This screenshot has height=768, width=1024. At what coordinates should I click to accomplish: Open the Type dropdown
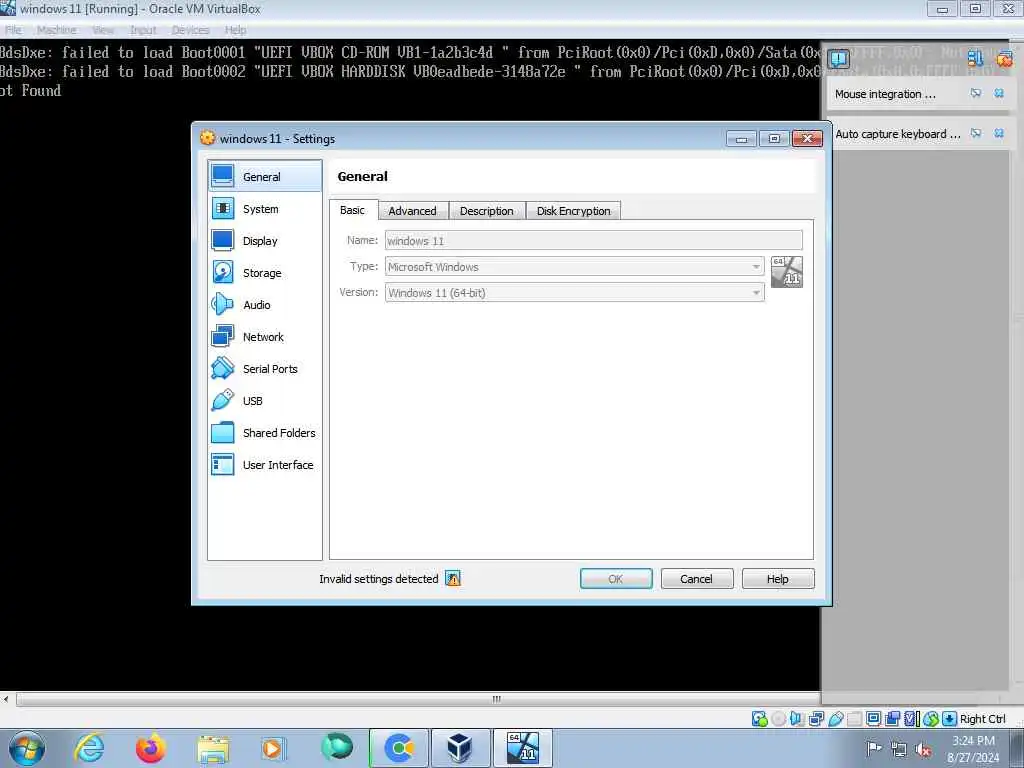tap(575, 266)
